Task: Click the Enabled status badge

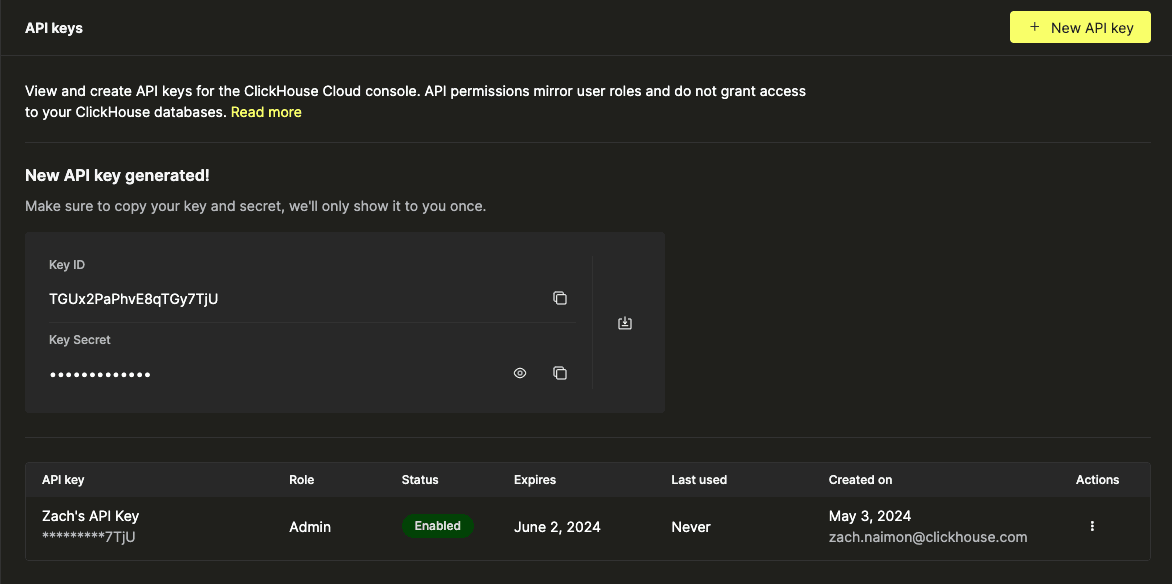Action: pos(438,526)
